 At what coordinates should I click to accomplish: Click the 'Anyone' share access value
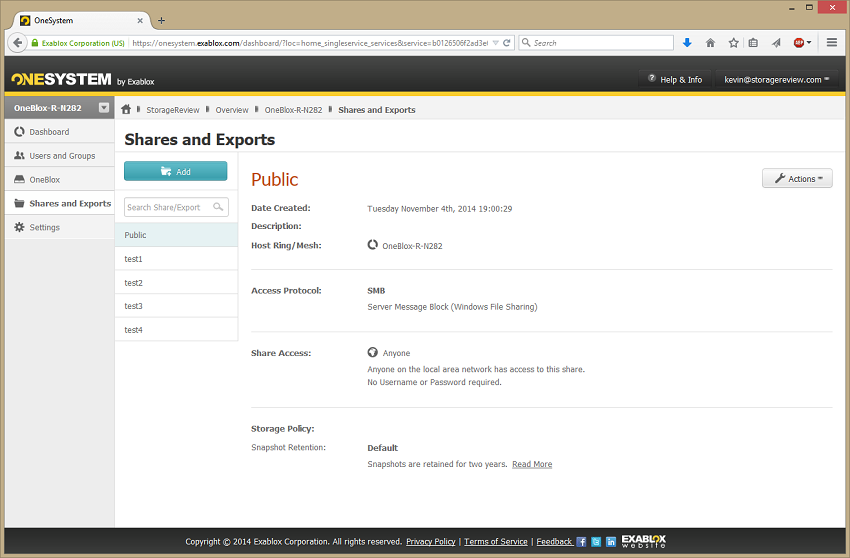pyautogui.click(x=396, y=353)
